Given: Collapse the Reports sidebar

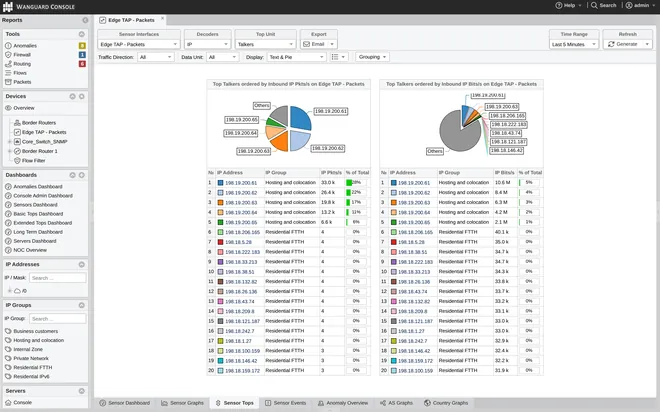Looking at the screenshot, I should click(x=85, y=20).
